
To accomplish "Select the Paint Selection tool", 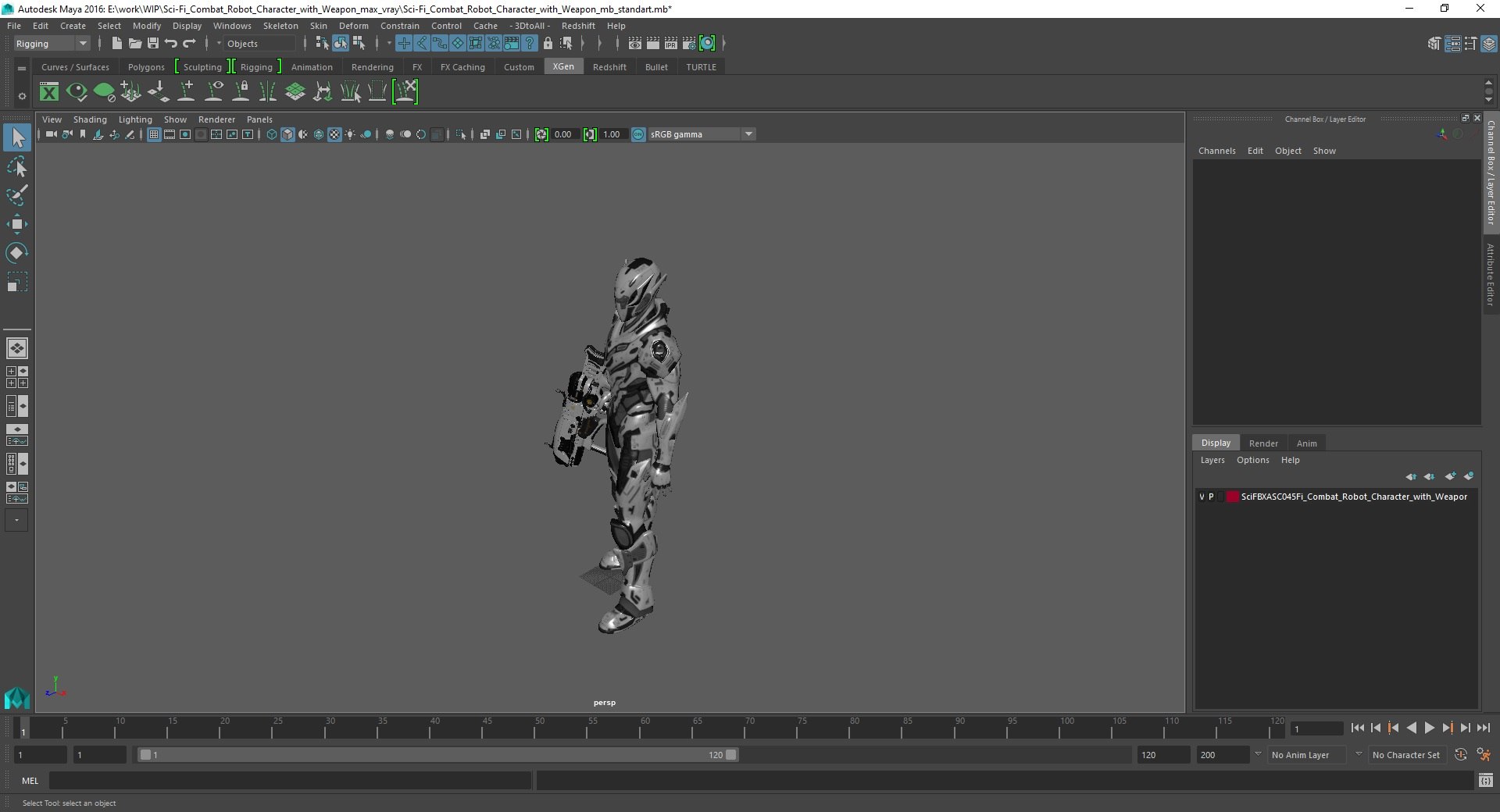I will tap(17, 195).
